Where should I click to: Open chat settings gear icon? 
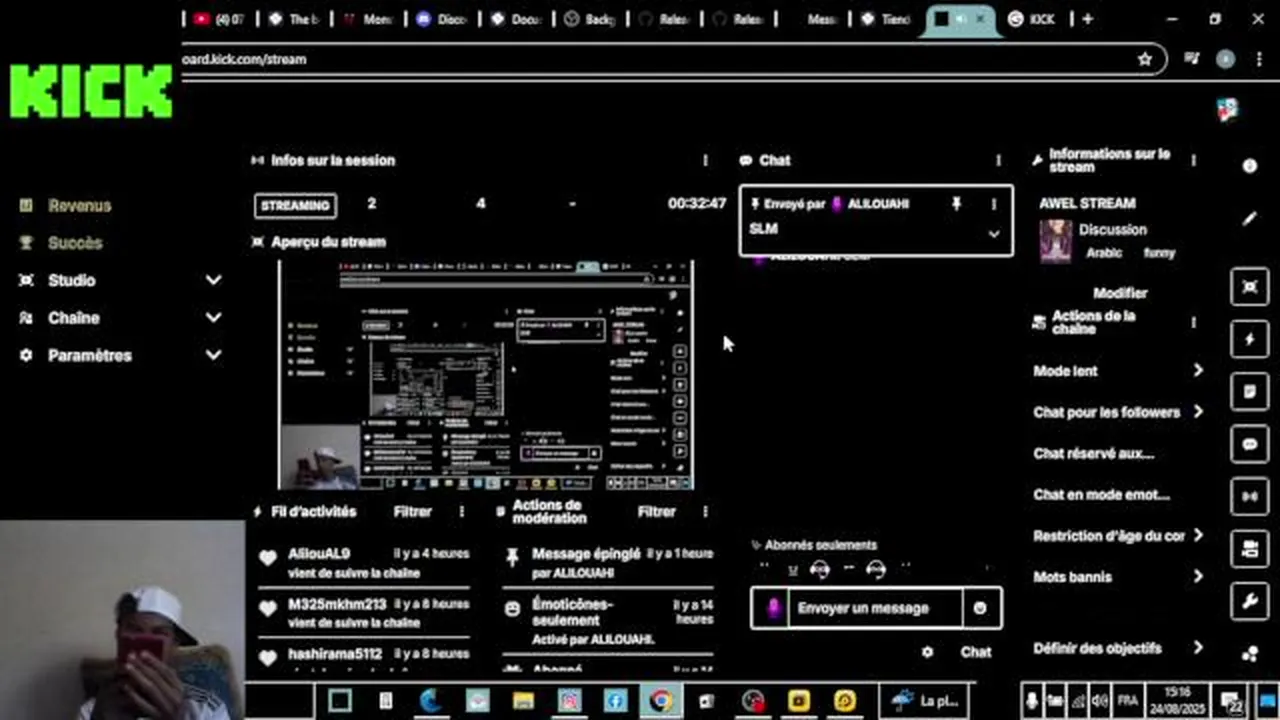point(927,652)
